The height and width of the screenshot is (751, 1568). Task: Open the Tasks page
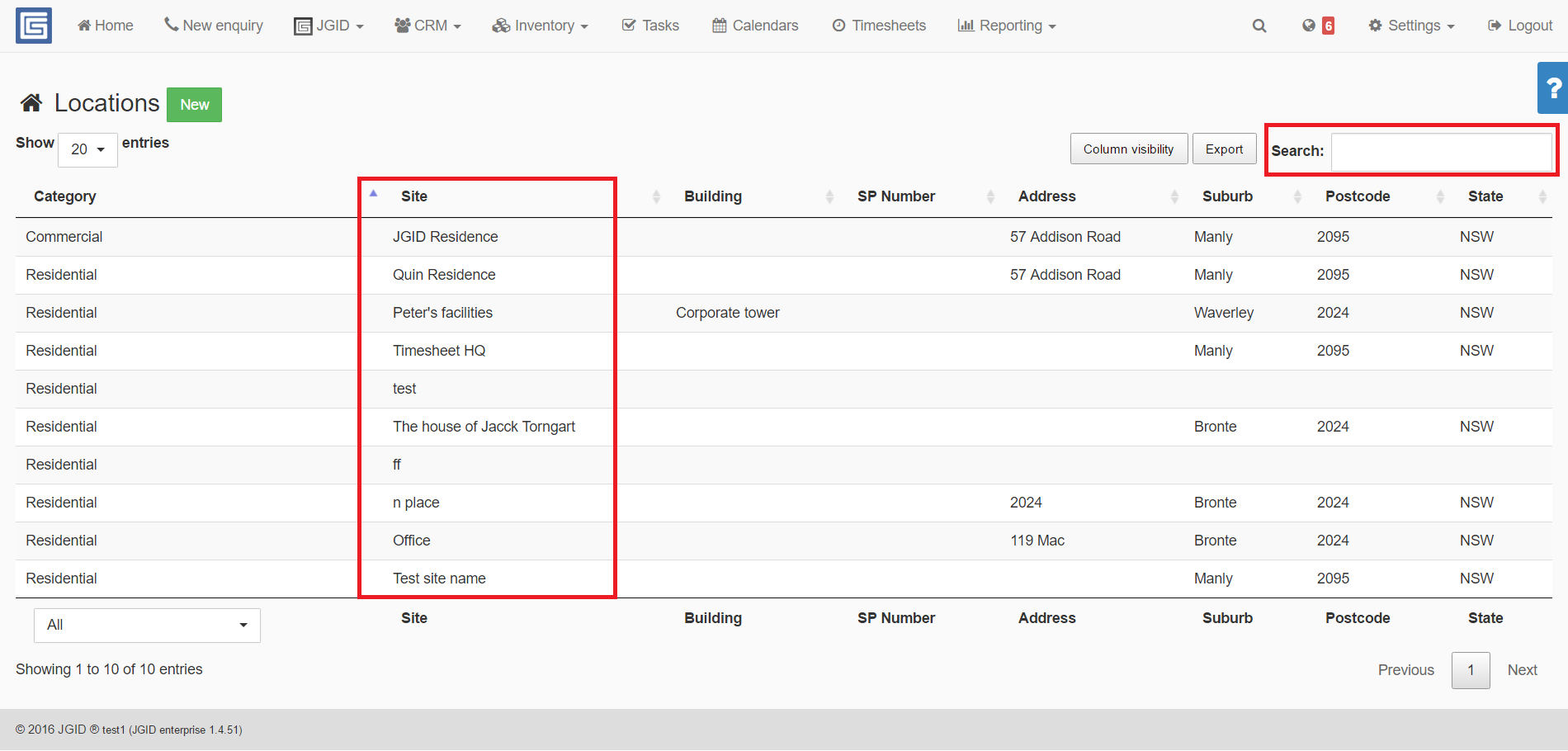coord(650,26)
